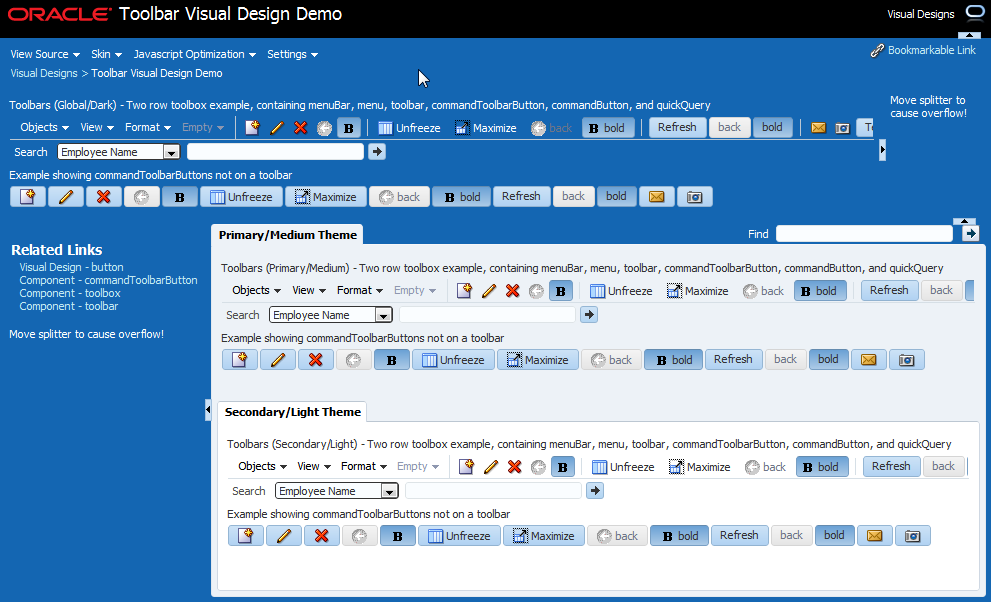The width and height of the screenshot is (991, 602).
Task: Click the Bookmarkable Link text
Action: [x=932, y=51]
